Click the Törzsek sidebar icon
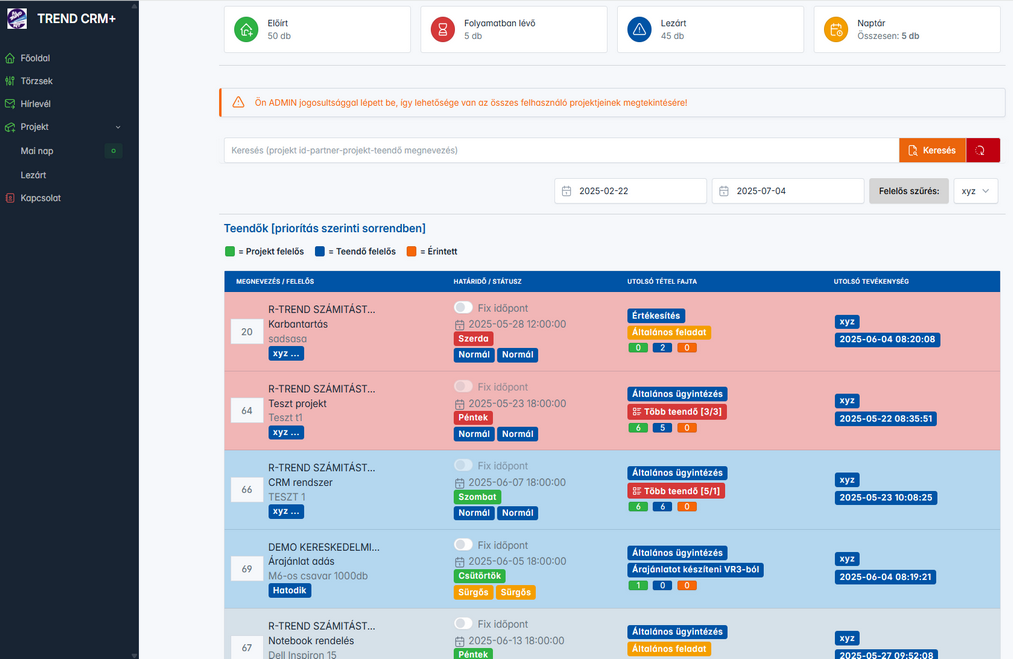The height and width of the screenshot is (659, 1013). click(x=10, y=81)
